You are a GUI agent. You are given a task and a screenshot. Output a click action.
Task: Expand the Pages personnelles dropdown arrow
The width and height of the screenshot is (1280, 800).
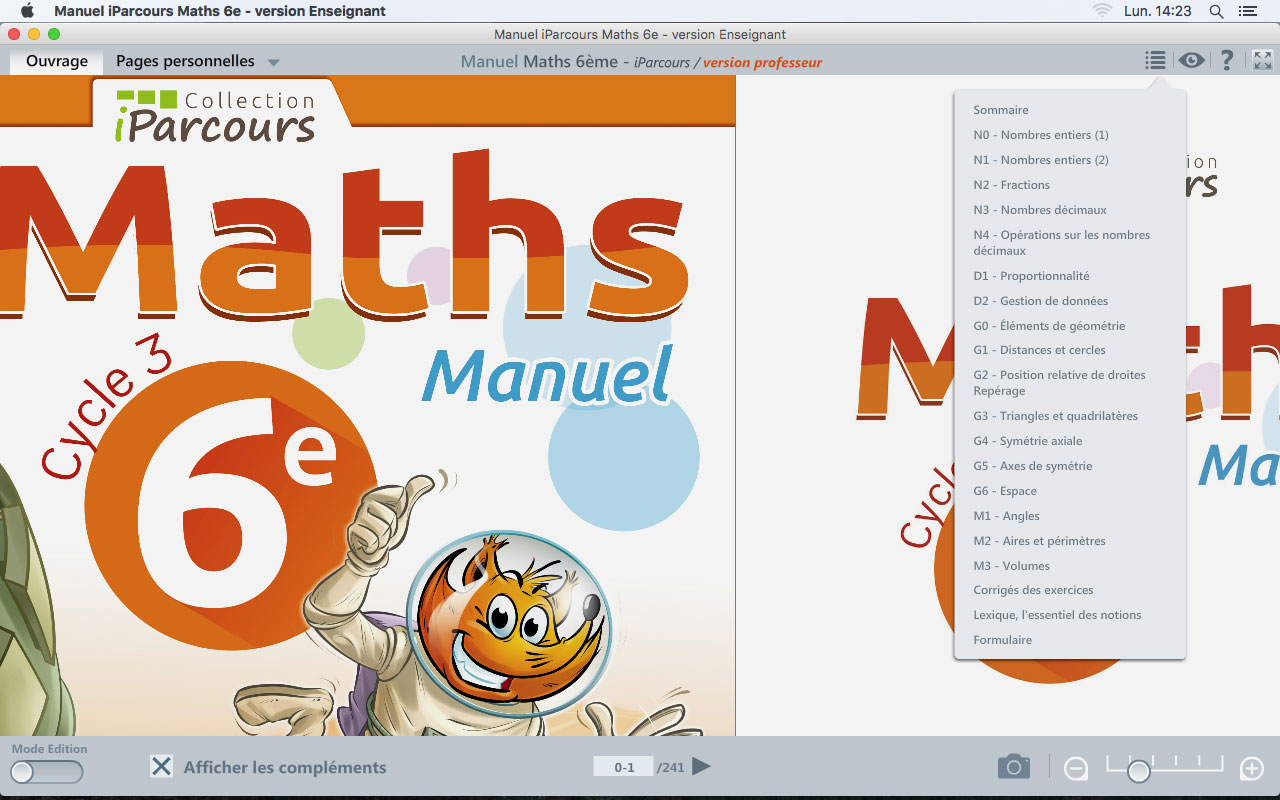click(x=273, y=63)
